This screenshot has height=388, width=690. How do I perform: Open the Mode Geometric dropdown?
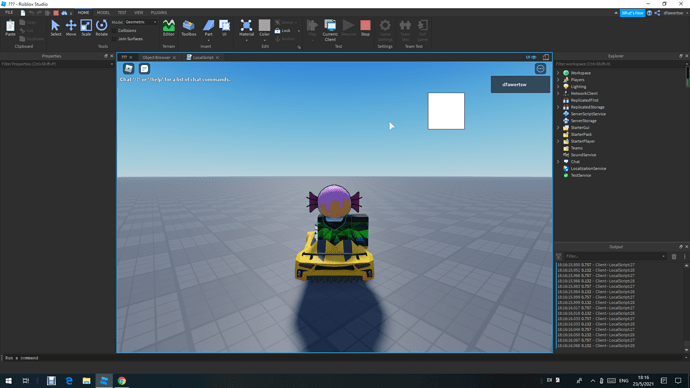141,22
